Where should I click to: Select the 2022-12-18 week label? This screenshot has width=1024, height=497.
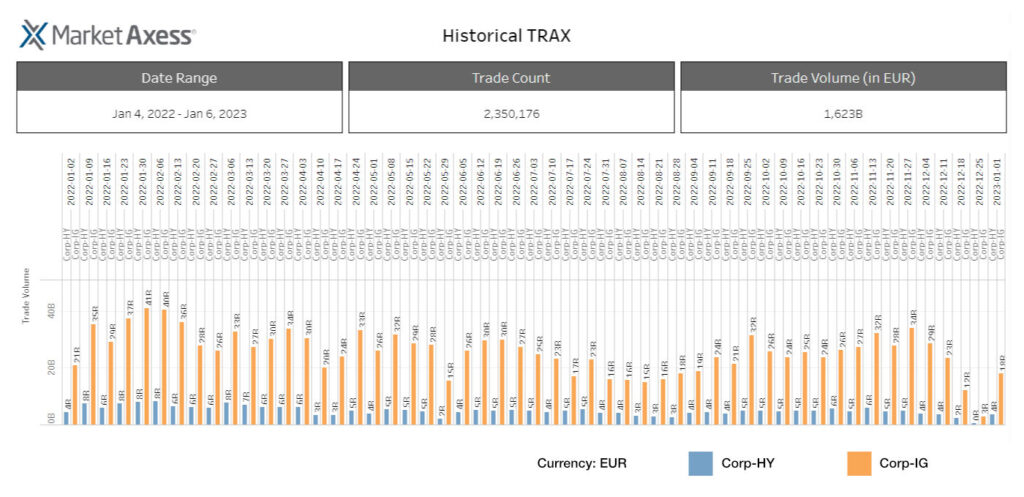(x=962, y=181)
